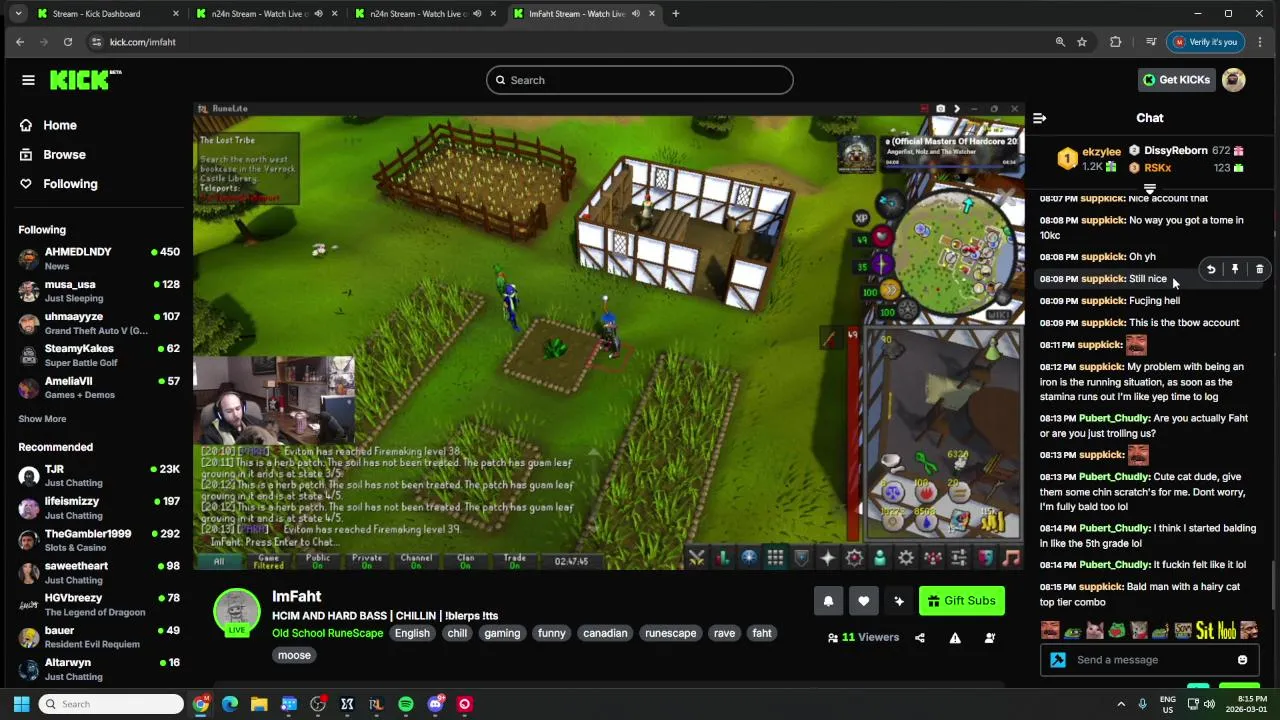Open the tab search dropdown chevron
1280x720 pixels.
(18, 14)
